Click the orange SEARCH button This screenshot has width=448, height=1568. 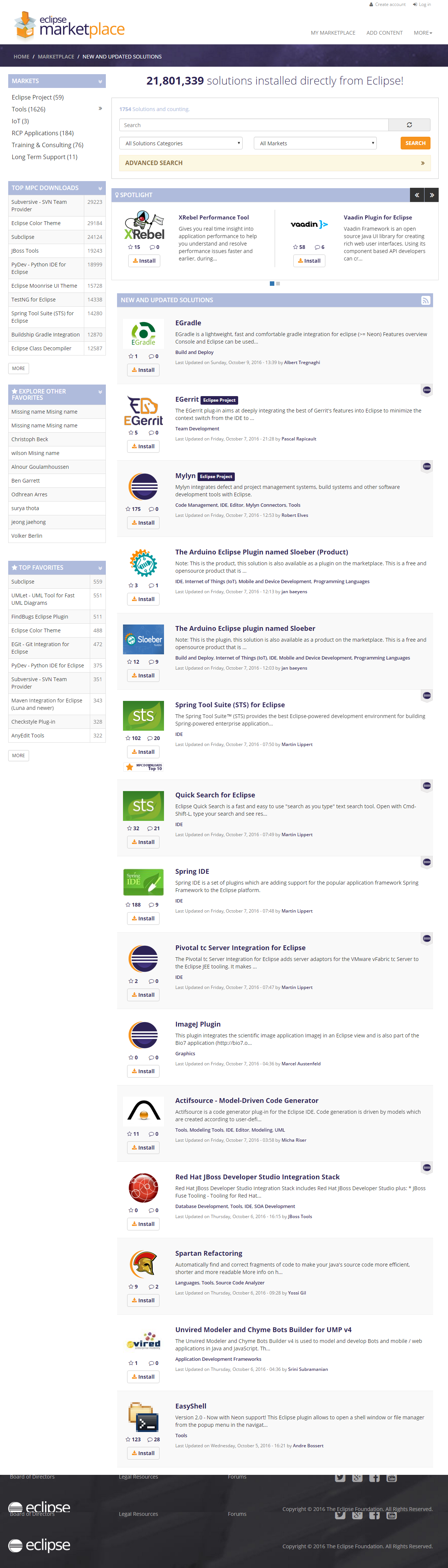415,143
